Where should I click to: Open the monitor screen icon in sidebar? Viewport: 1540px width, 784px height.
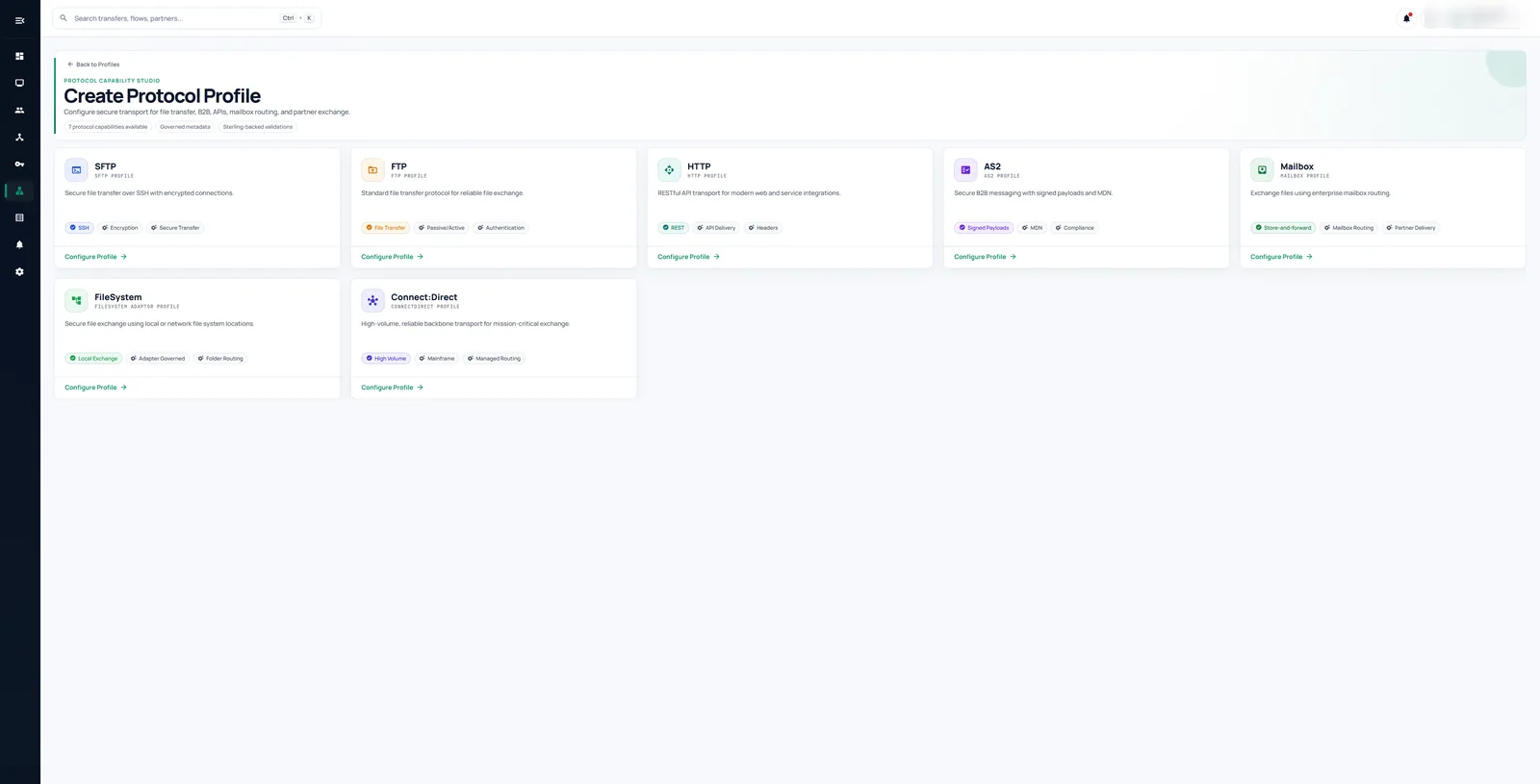pyautogui.click(x=19, y=83)
